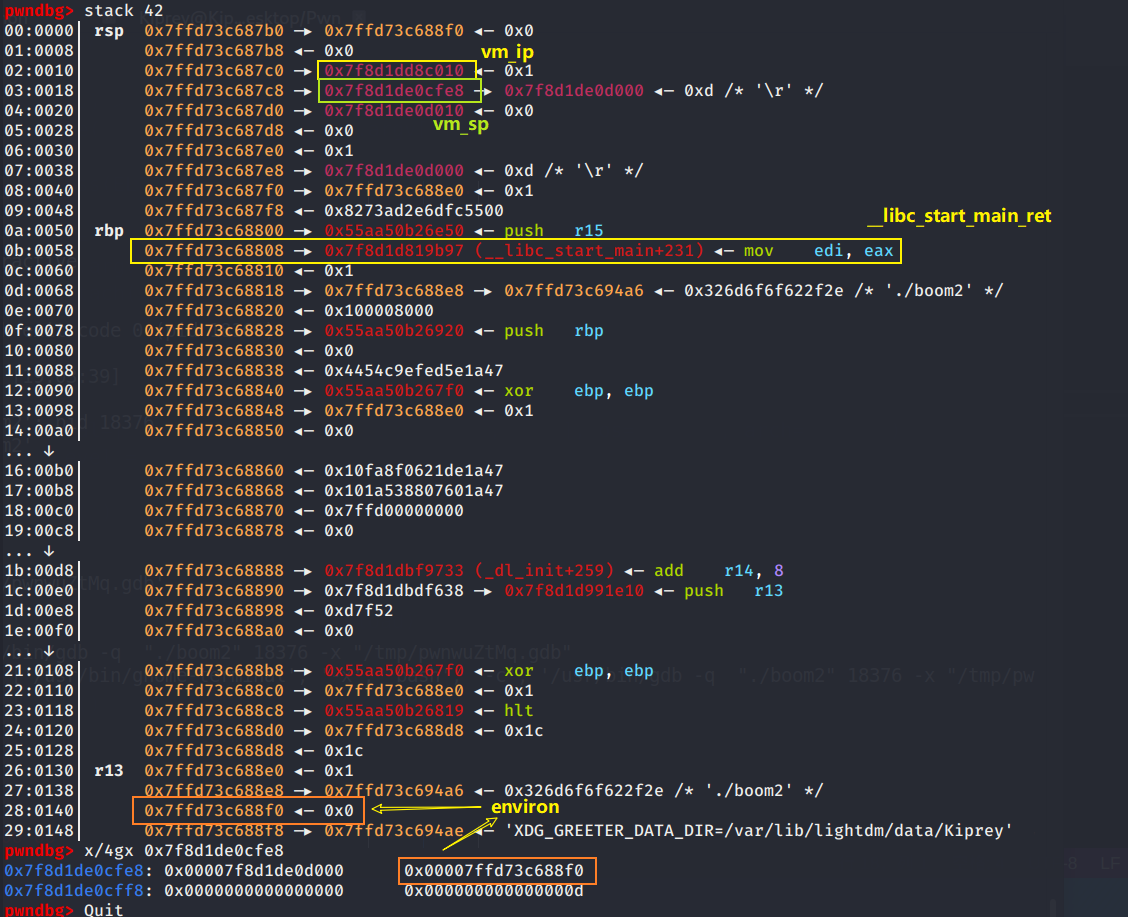Click the yellow vm_ip annotation label

508,51
